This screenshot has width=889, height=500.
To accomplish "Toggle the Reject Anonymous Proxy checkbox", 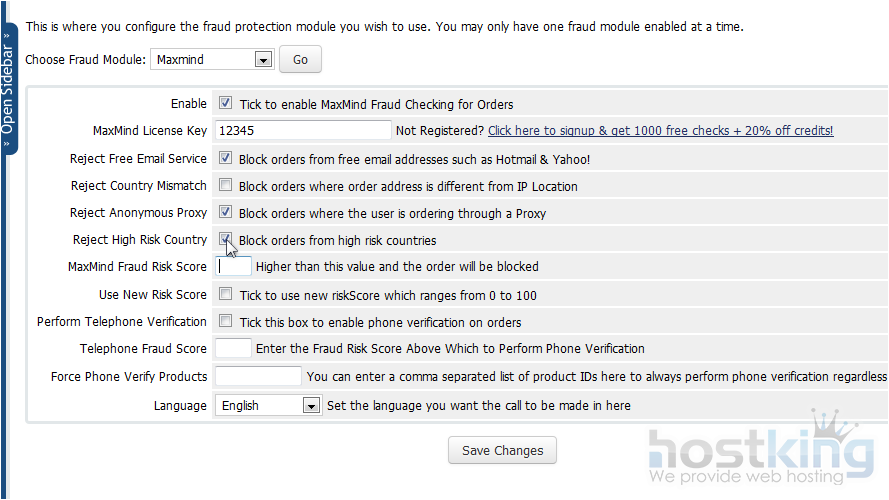I will click(x=226, y=212).
